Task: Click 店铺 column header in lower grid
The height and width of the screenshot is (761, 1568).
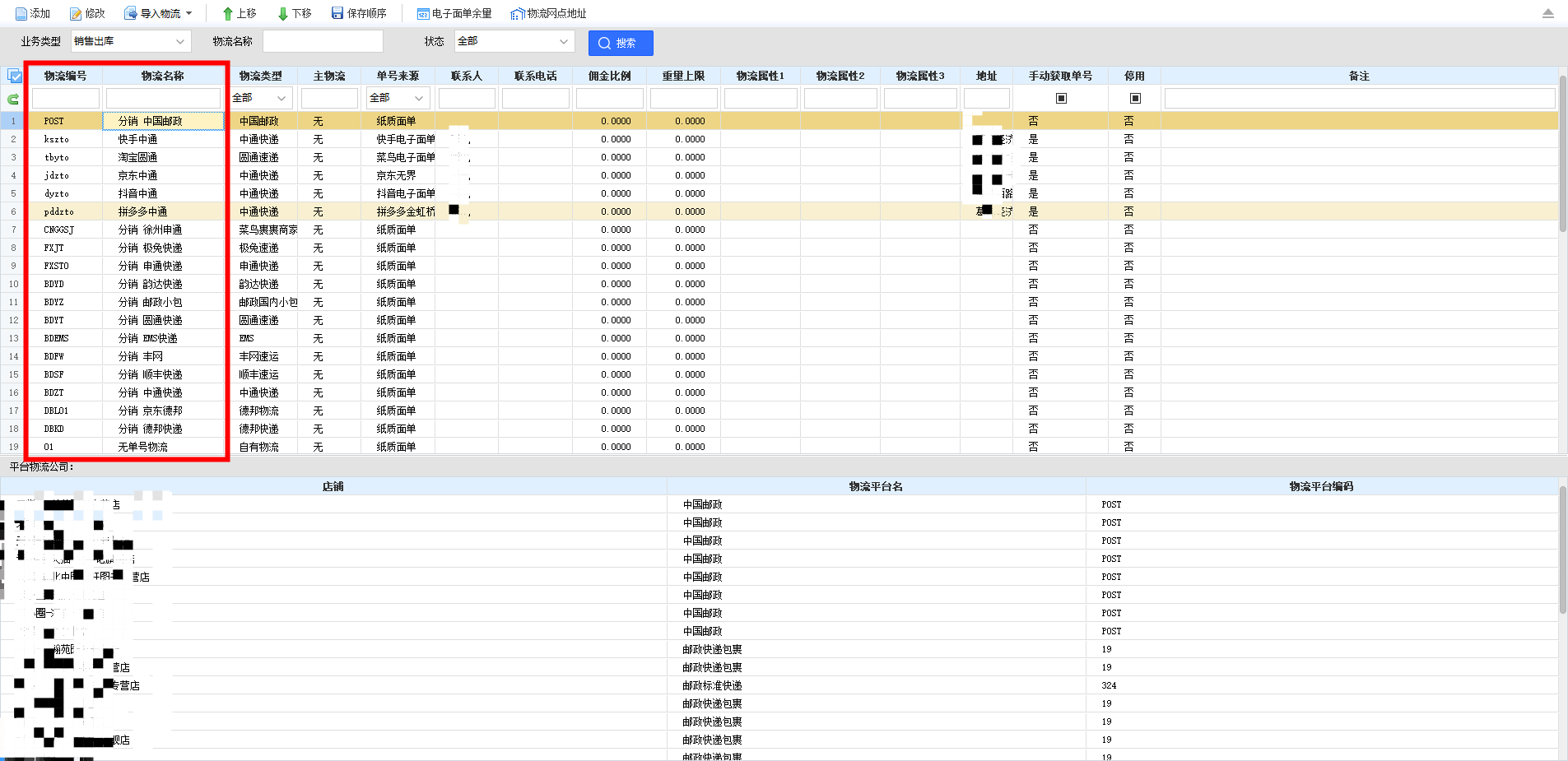Action: pyautogui.click(x=333, y=486)
